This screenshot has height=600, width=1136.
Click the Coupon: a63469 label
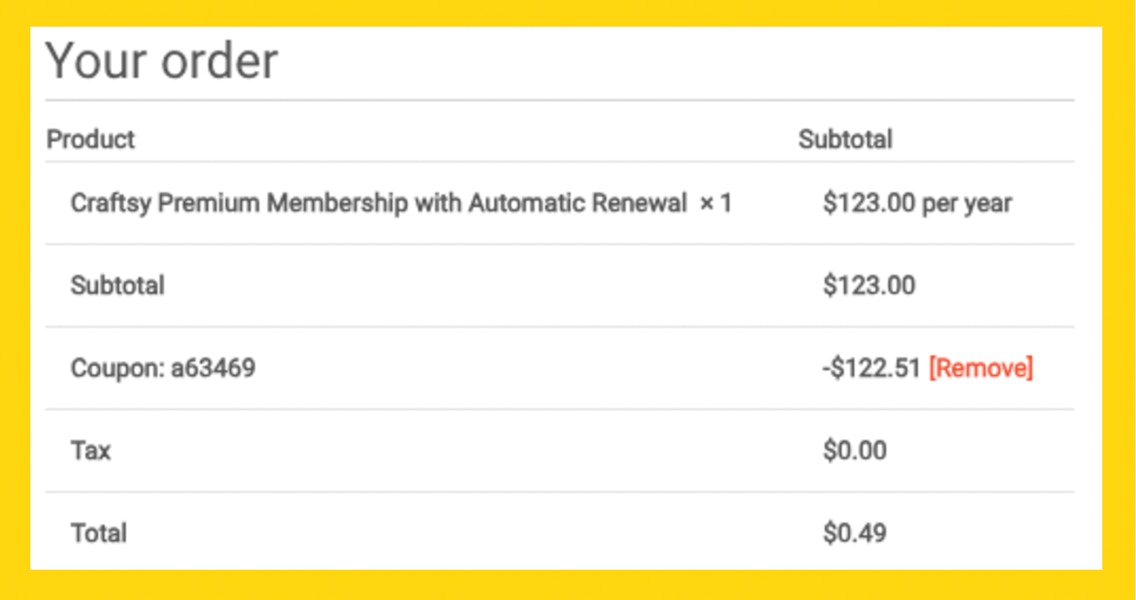(163, 368)
